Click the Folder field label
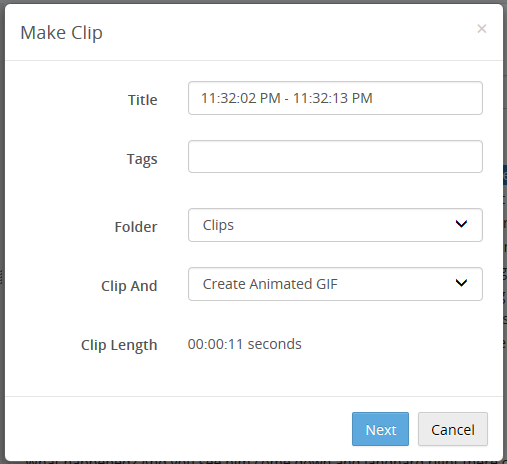Image resolution: width=507 pixels, height=464 pixels. (136, 227)
